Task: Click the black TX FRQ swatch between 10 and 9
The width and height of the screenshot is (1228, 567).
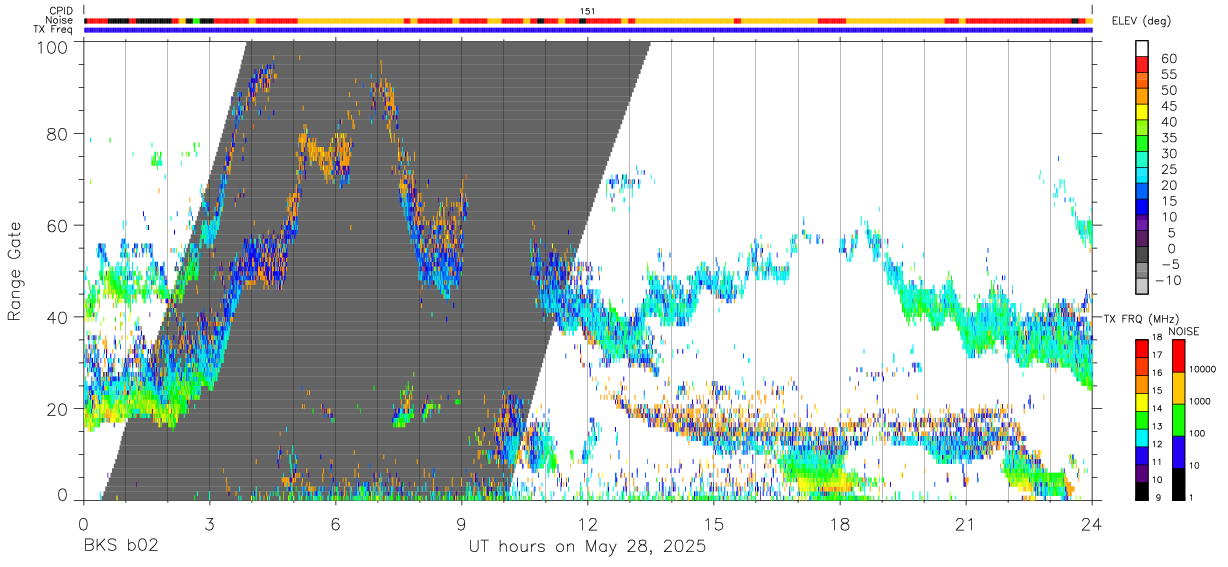Action: coord(1142,490)
